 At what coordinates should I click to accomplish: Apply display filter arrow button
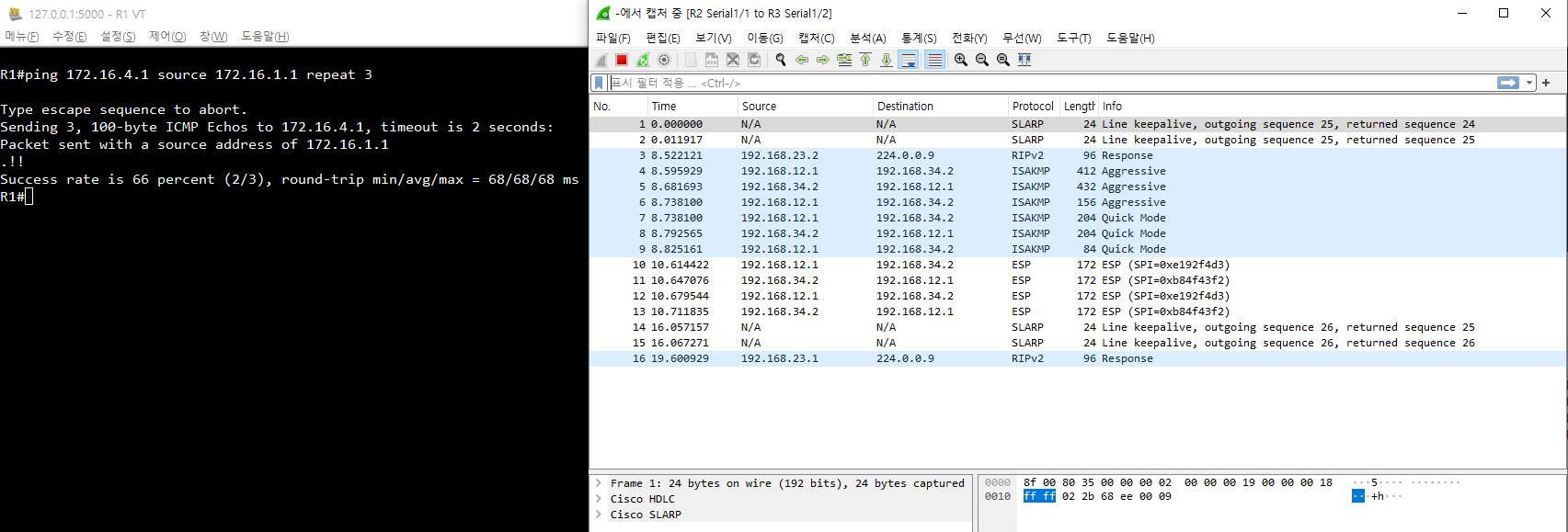point(1508,83)
